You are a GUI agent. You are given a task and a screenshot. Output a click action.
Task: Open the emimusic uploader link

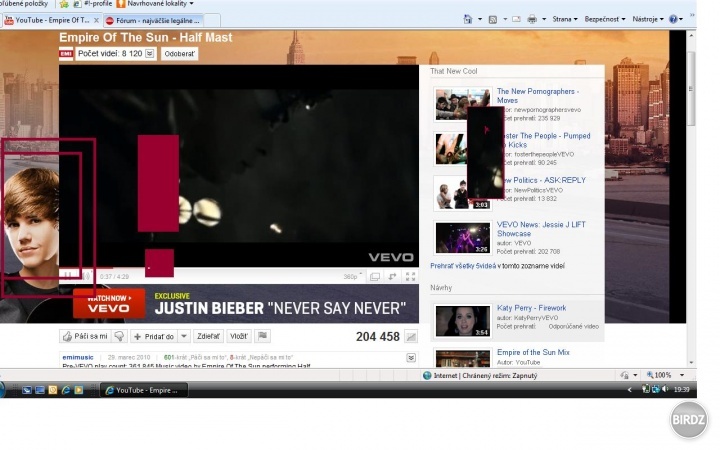click(78, 357)
